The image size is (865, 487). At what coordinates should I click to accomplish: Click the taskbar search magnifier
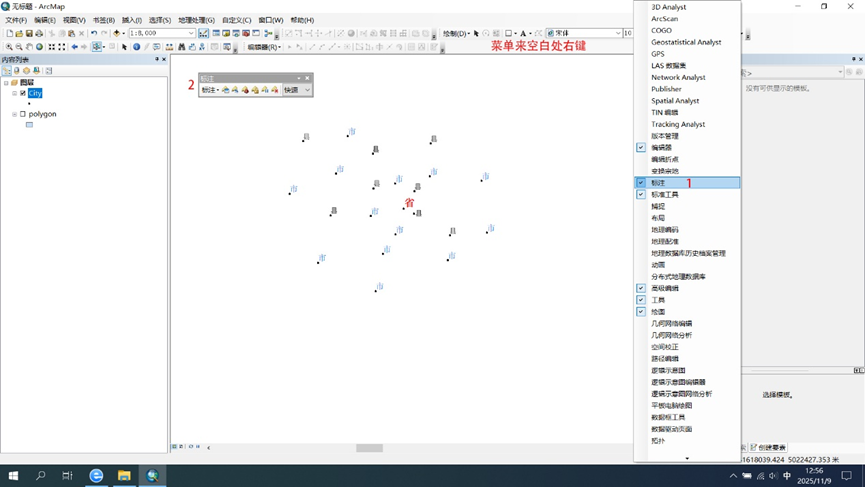(x=40, y=475)
